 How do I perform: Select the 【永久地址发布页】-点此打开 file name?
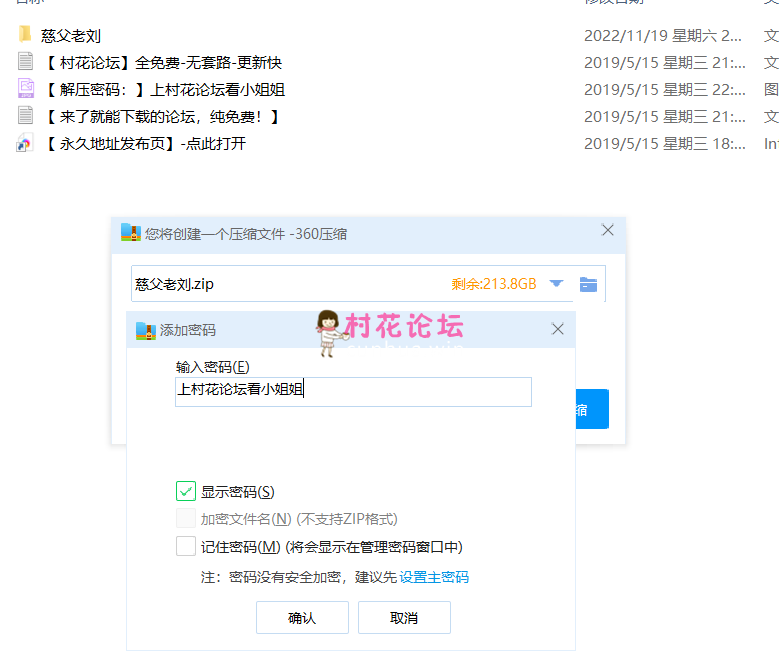point(145,143)
